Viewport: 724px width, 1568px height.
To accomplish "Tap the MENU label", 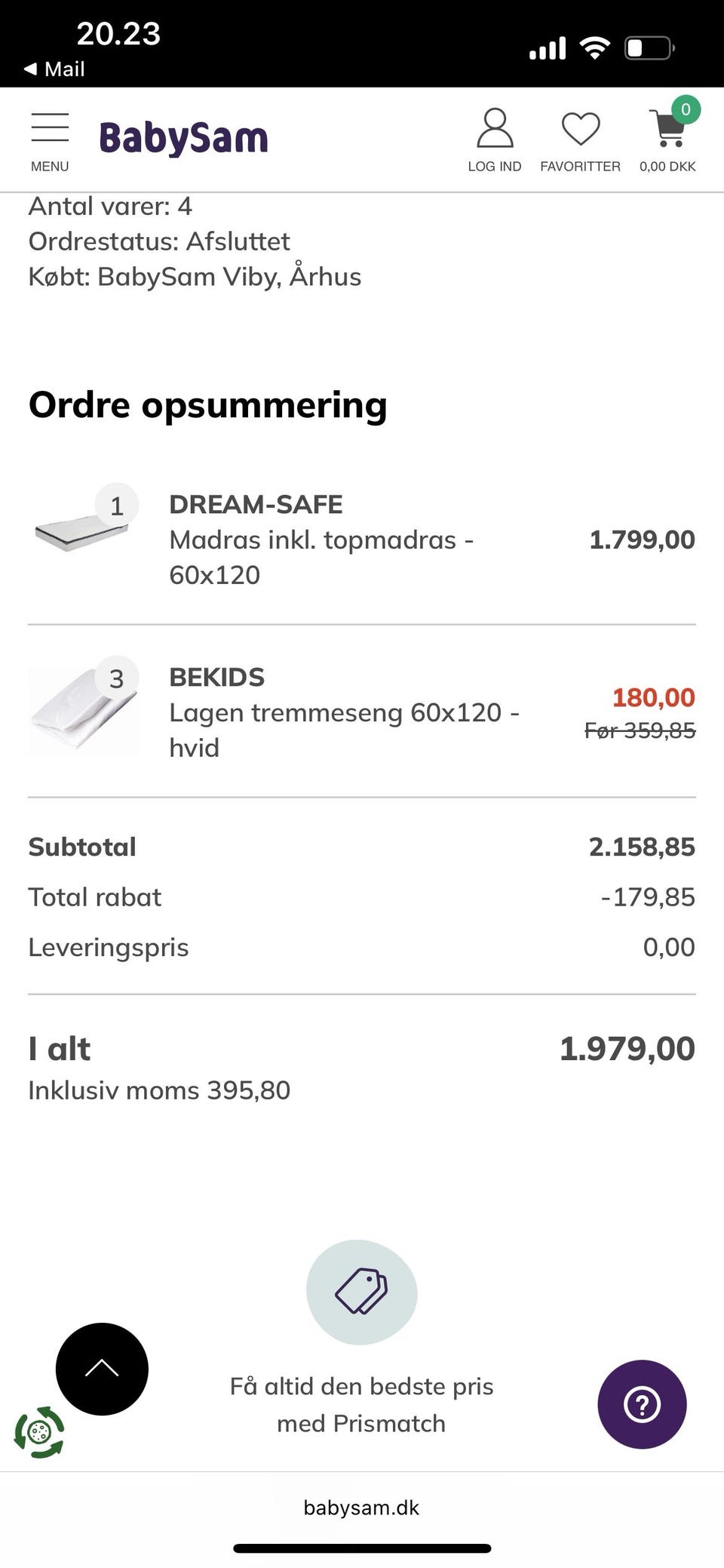I will (x=50, y=166).
